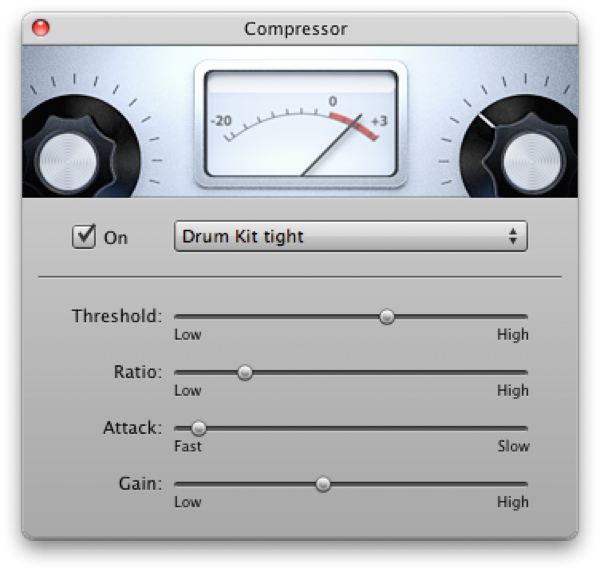Click the High label under Threshold slider

click(513, 335)
